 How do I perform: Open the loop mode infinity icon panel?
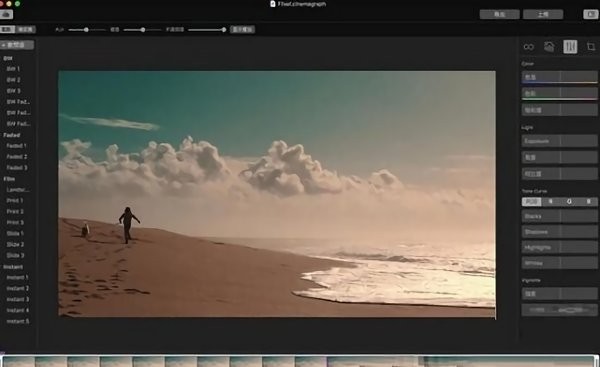coord(528,47)
